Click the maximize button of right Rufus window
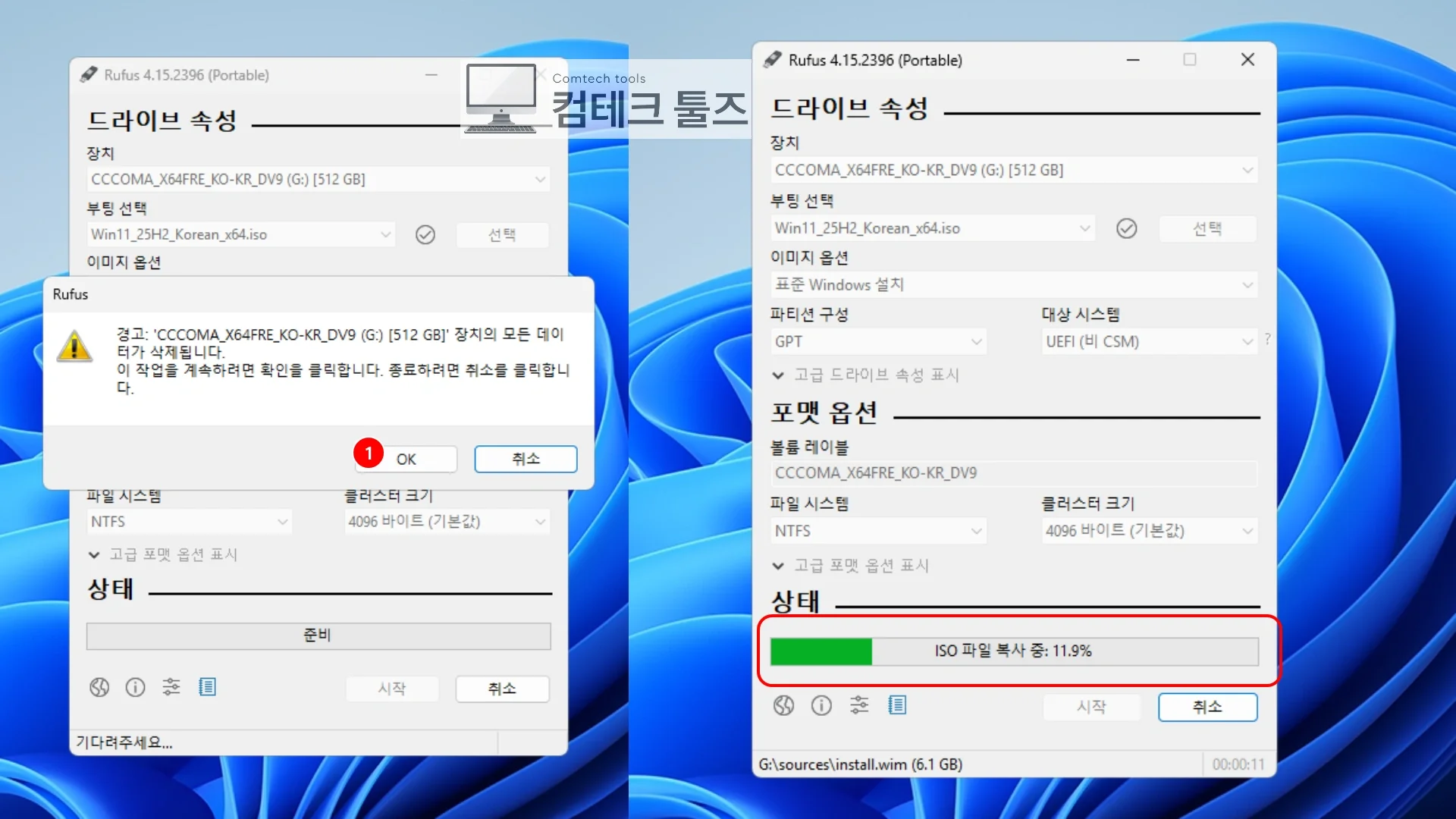This screenshot has width=1456, height=819. click(x=1190, y=59)
